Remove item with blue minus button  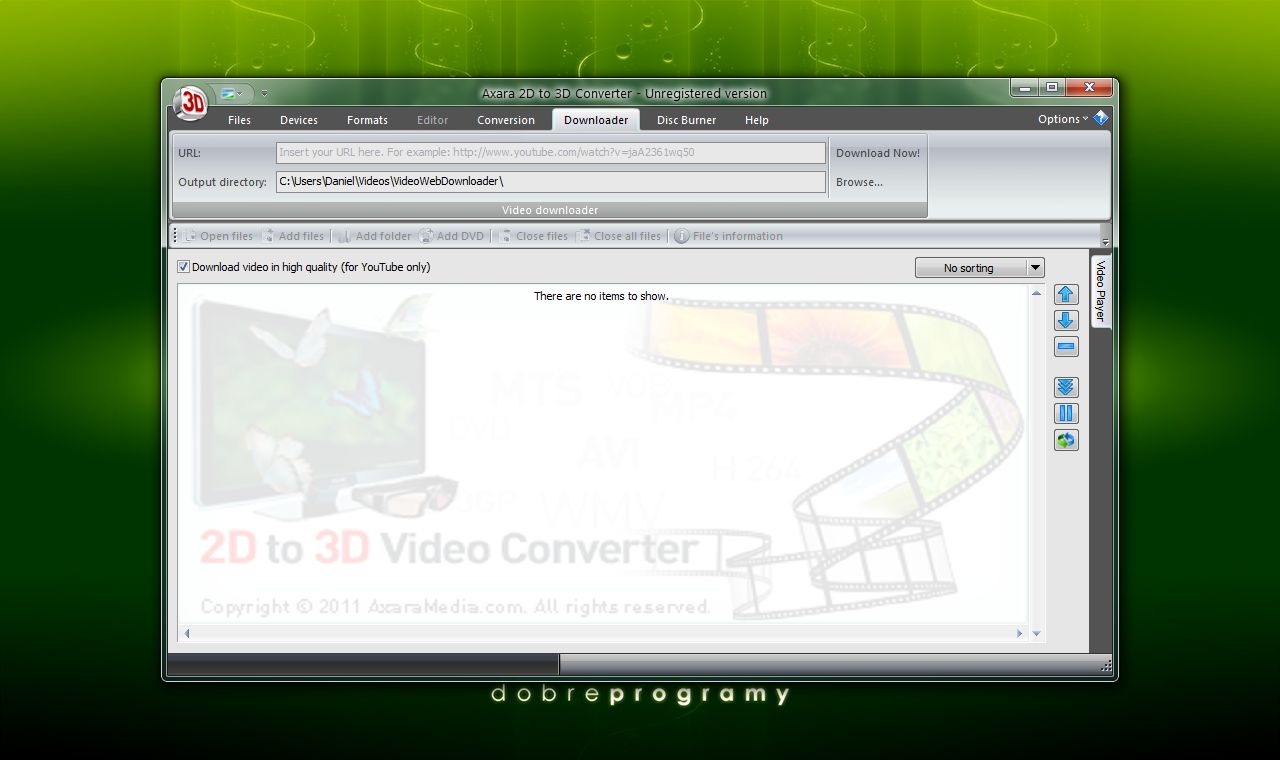click(1066, 347)
